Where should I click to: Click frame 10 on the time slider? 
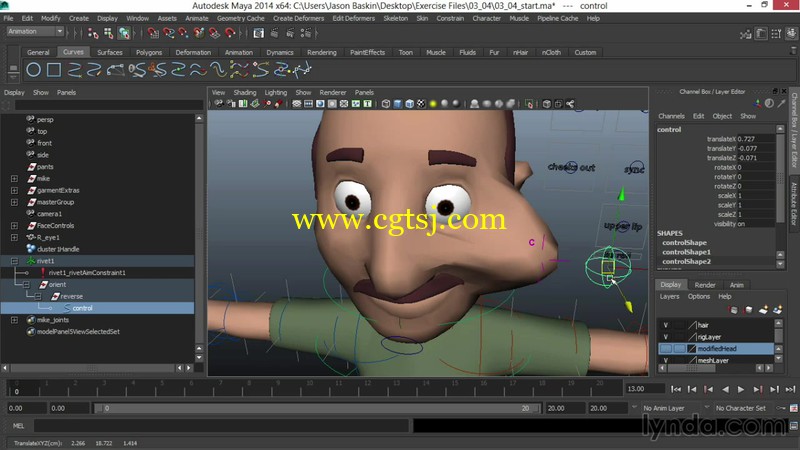(x=309, y=388)
